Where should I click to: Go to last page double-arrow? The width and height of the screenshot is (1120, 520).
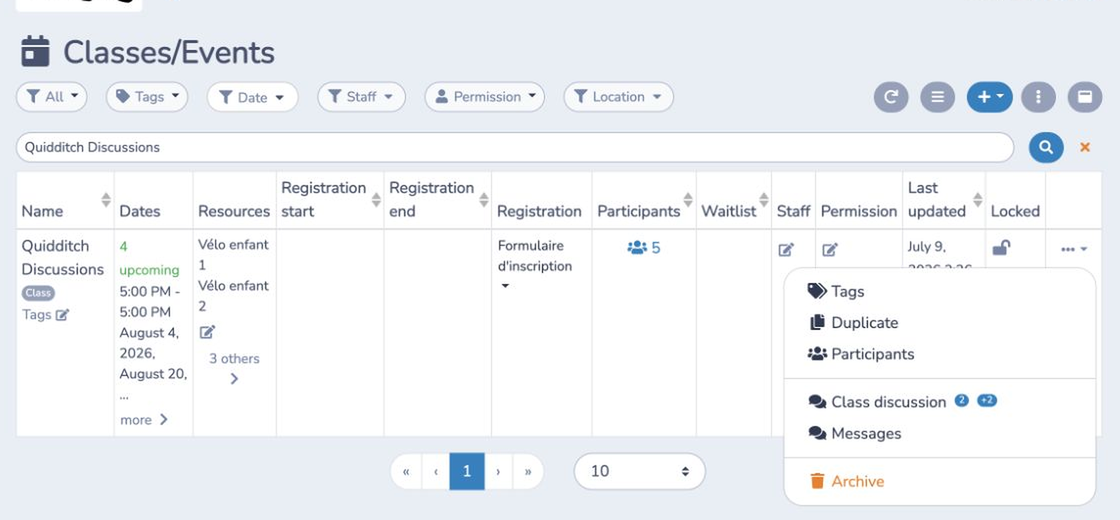(528, 471)
